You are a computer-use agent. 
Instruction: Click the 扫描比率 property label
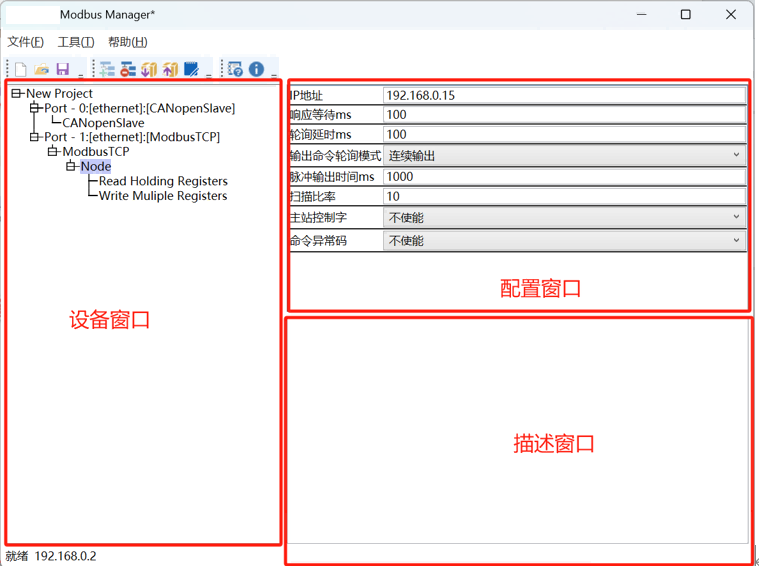tap(313, 197)
